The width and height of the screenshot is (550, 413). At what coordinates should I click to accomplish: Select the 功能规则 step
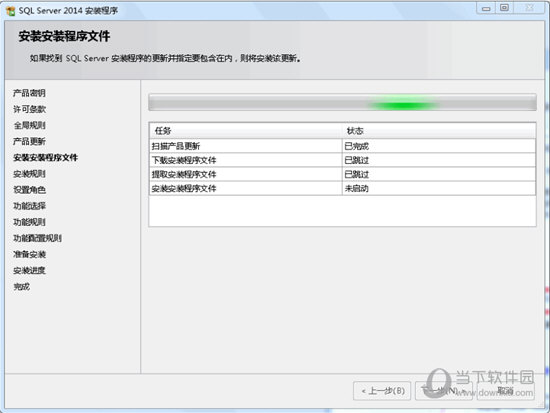[x=29, y=222]
